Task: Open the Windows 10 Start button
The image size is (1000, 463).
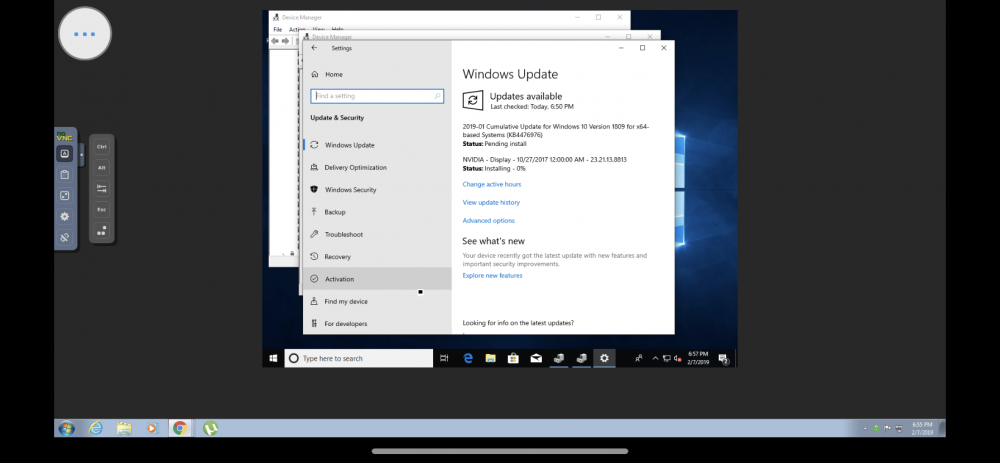Action: point(273,358)
